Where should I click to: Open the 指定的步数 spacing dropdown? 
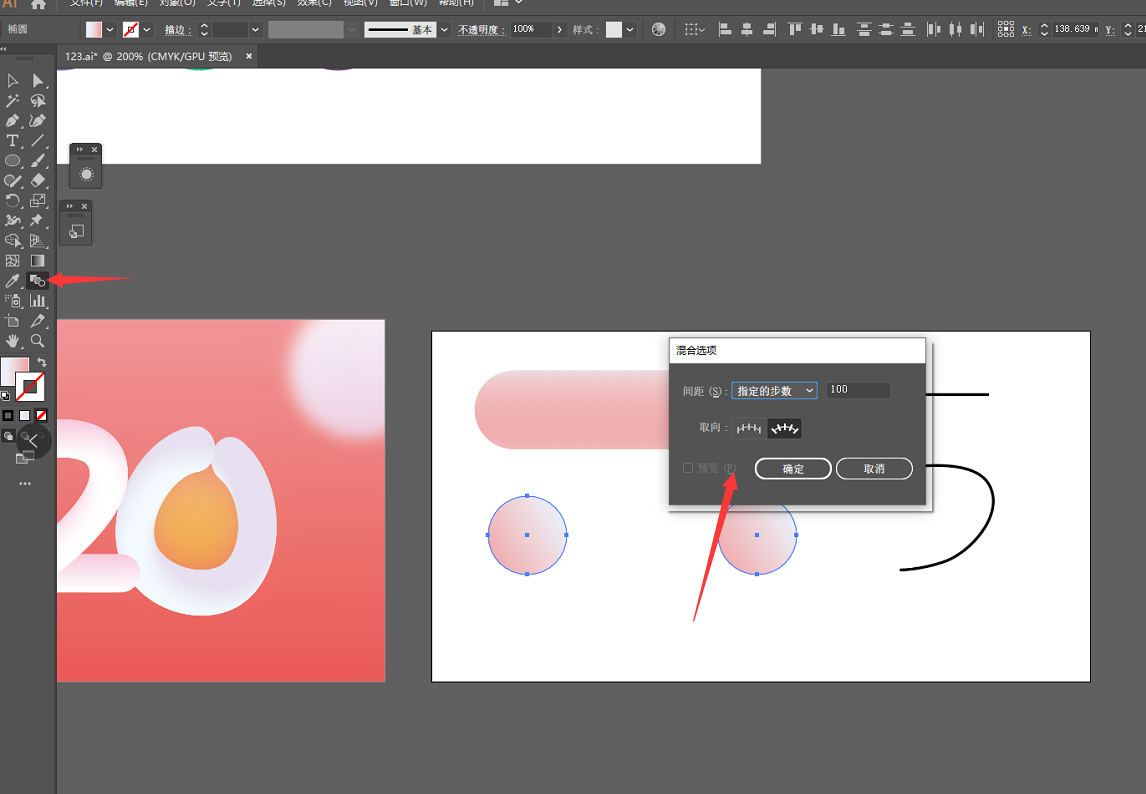point(774,391)
